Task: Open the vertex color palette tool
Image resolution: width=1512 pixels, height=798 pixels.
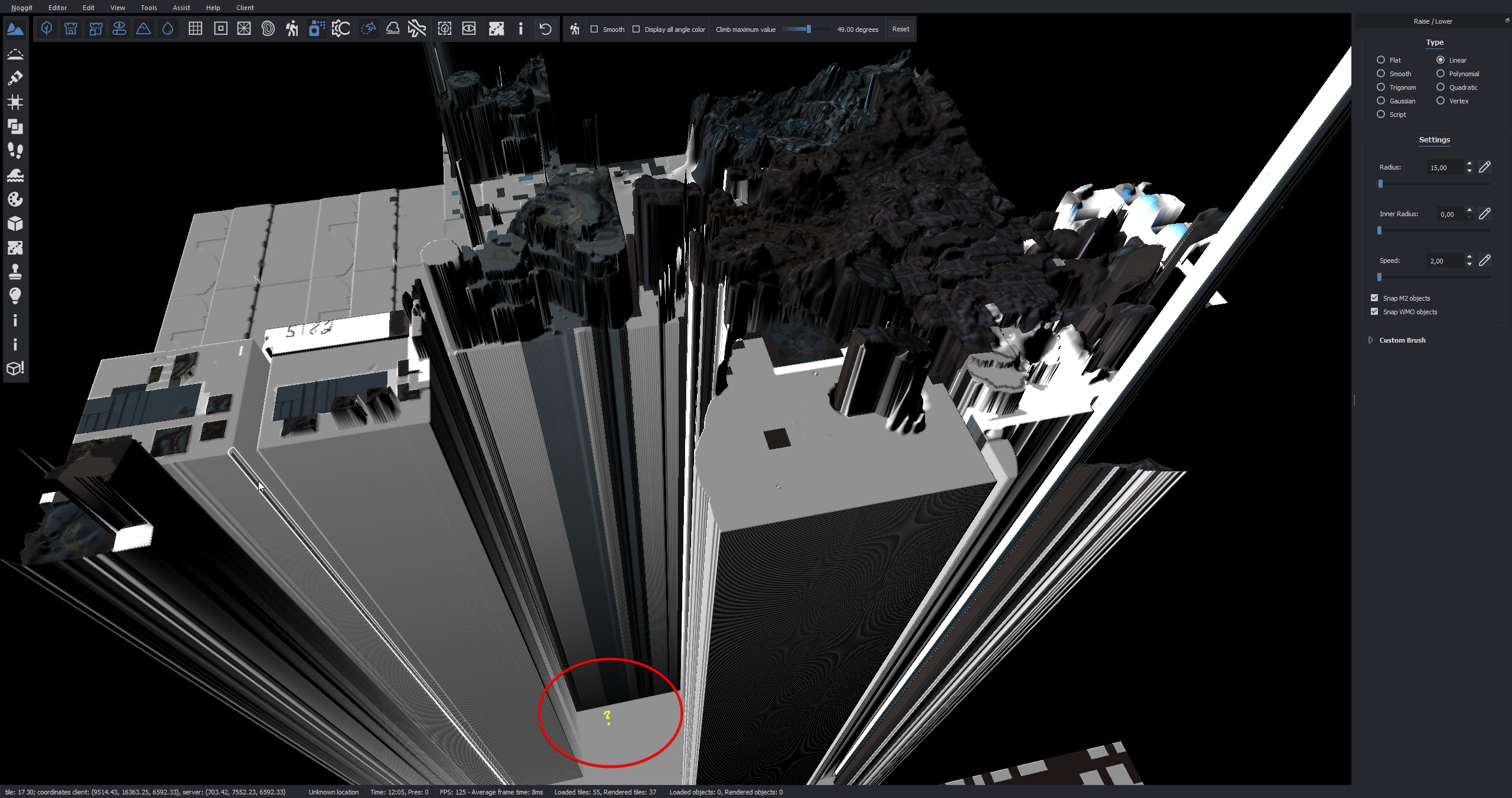Action: [15, 199]
